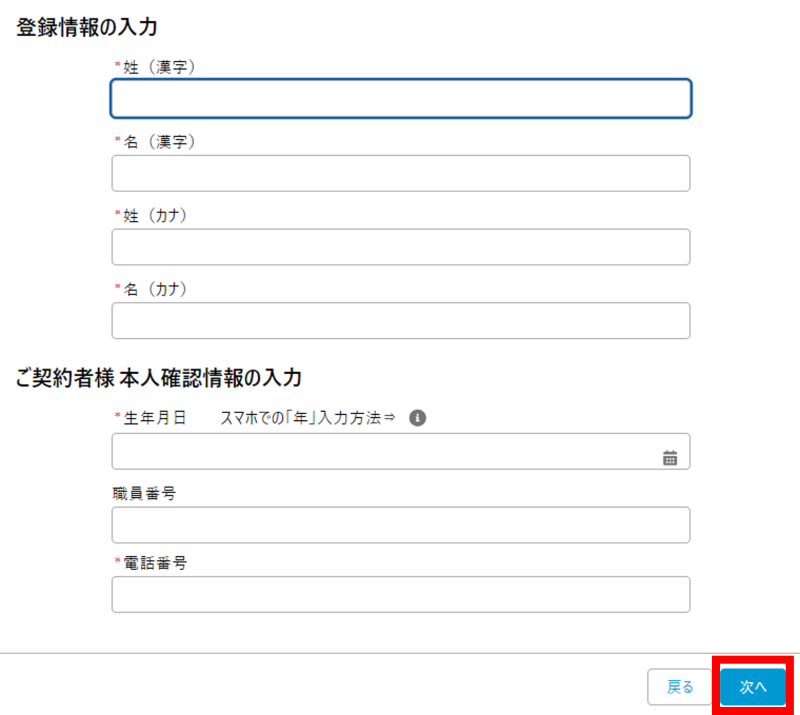Focus the 職員番号 input field
Screen dimensions: 800x715
point(400,525)
